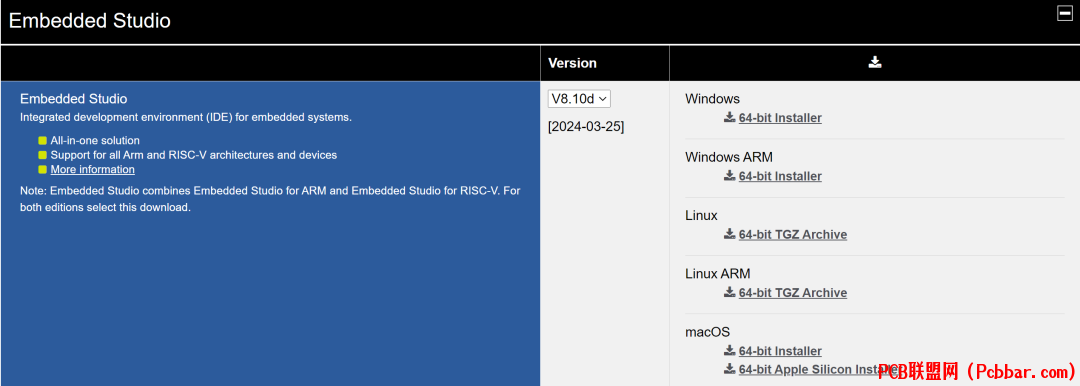
Task: Click download icon beside Windows 64-bit Installer
Action: pyautogui.click(x=729, y=117)
